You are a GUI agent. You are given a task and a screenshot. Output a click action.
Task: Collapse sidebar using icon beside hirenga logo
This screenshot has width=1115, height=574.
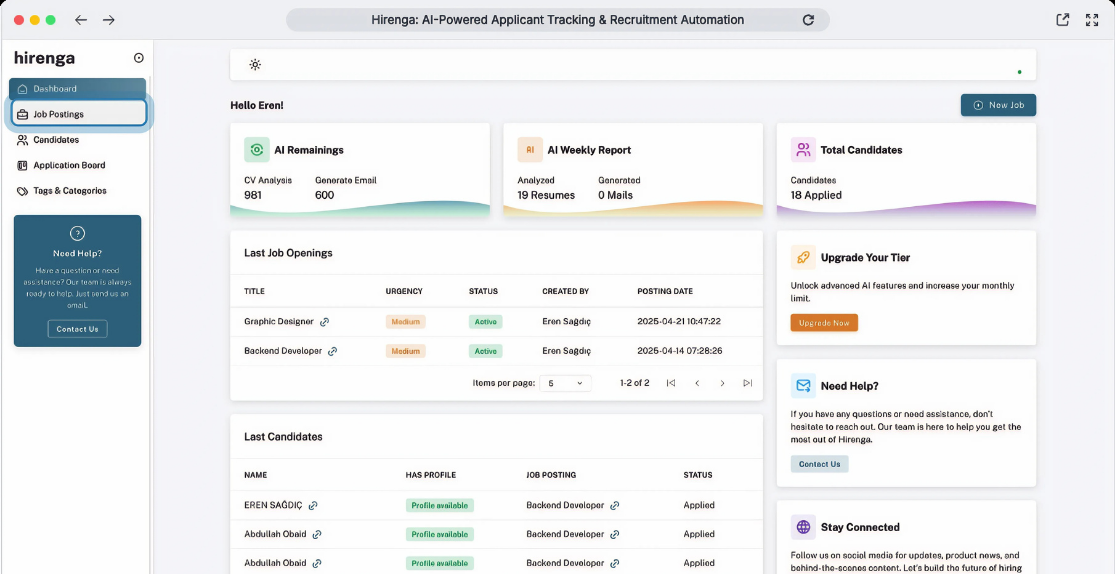139,58
